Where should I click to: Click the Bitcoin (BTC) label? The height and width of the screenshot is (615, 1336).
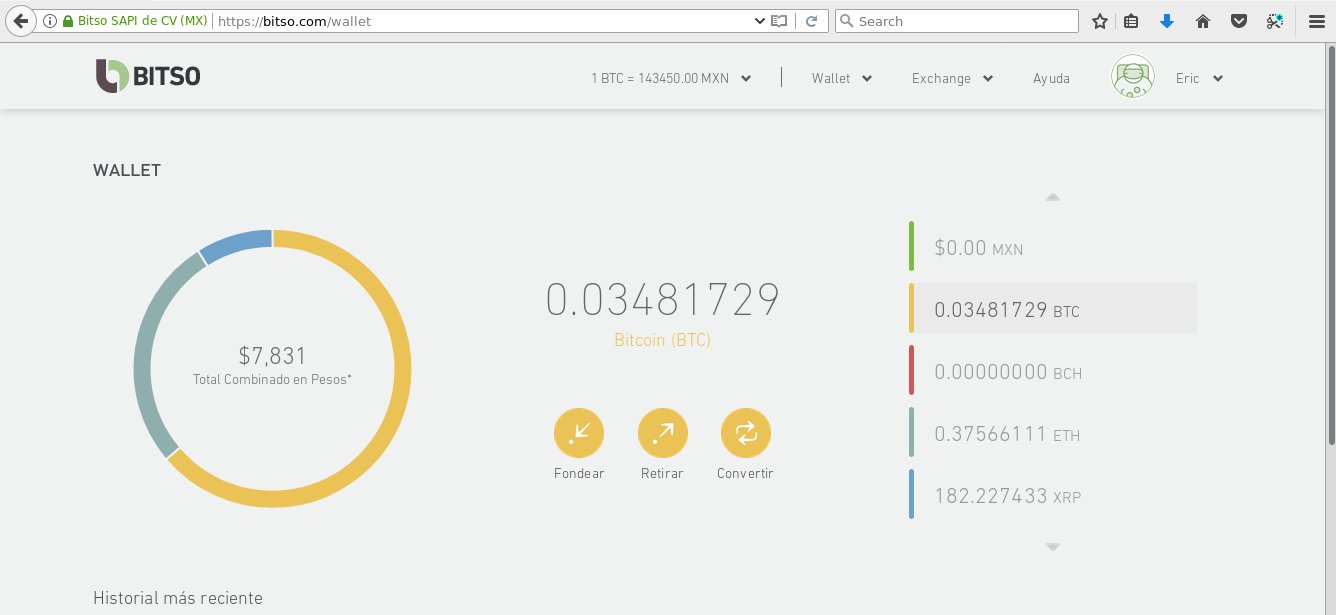click(662, 340)
